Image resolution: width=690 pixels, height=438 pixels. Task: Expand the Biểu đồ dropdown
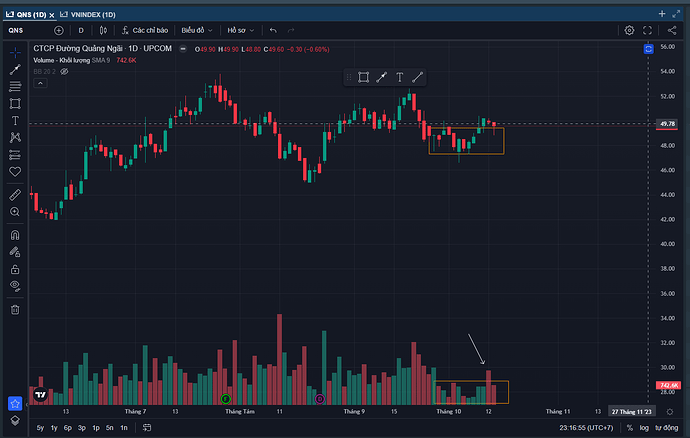197,30
